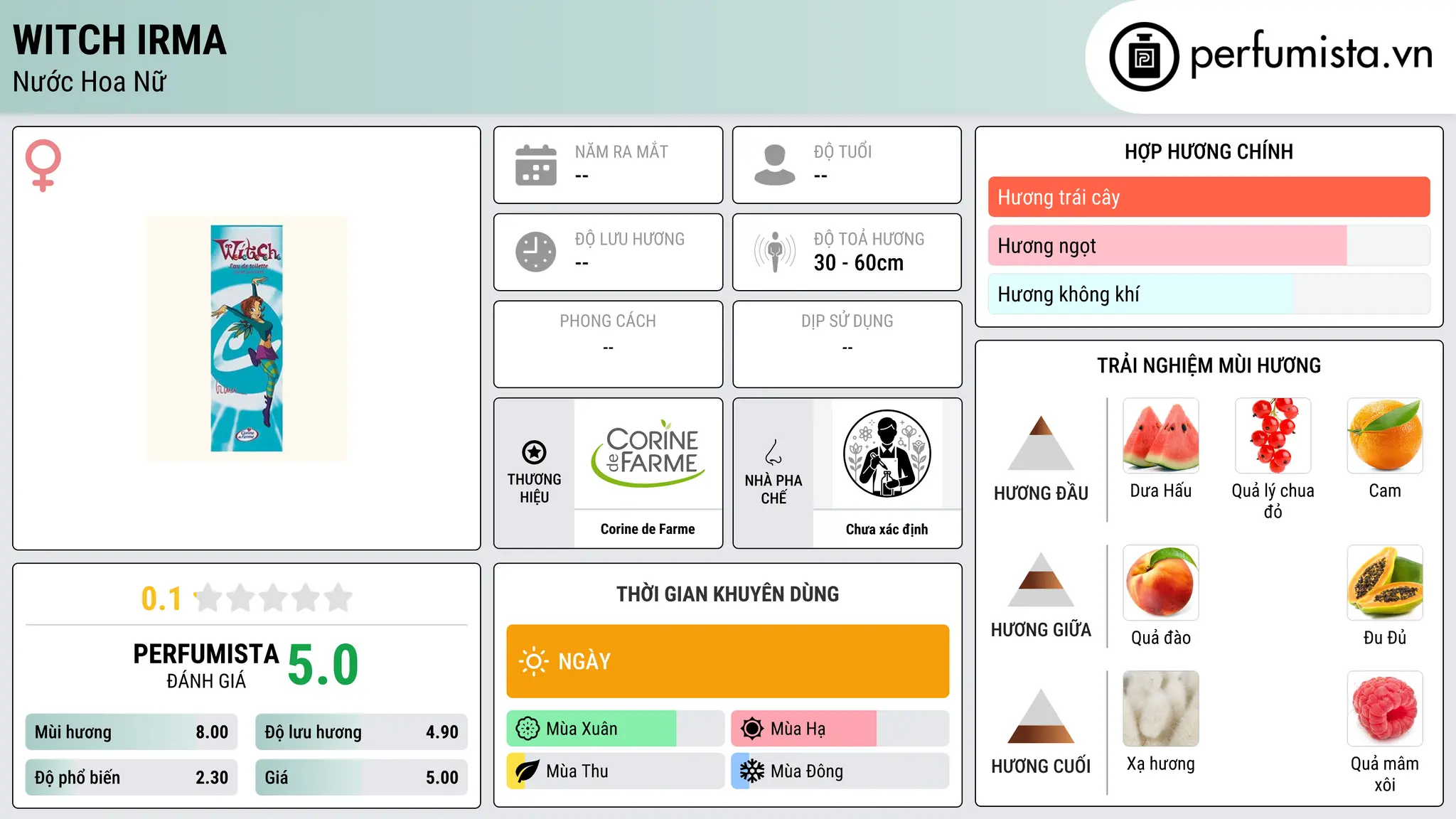Select the Cam orange note image
1456x819 pixels.
click(x=1385, y=436)
